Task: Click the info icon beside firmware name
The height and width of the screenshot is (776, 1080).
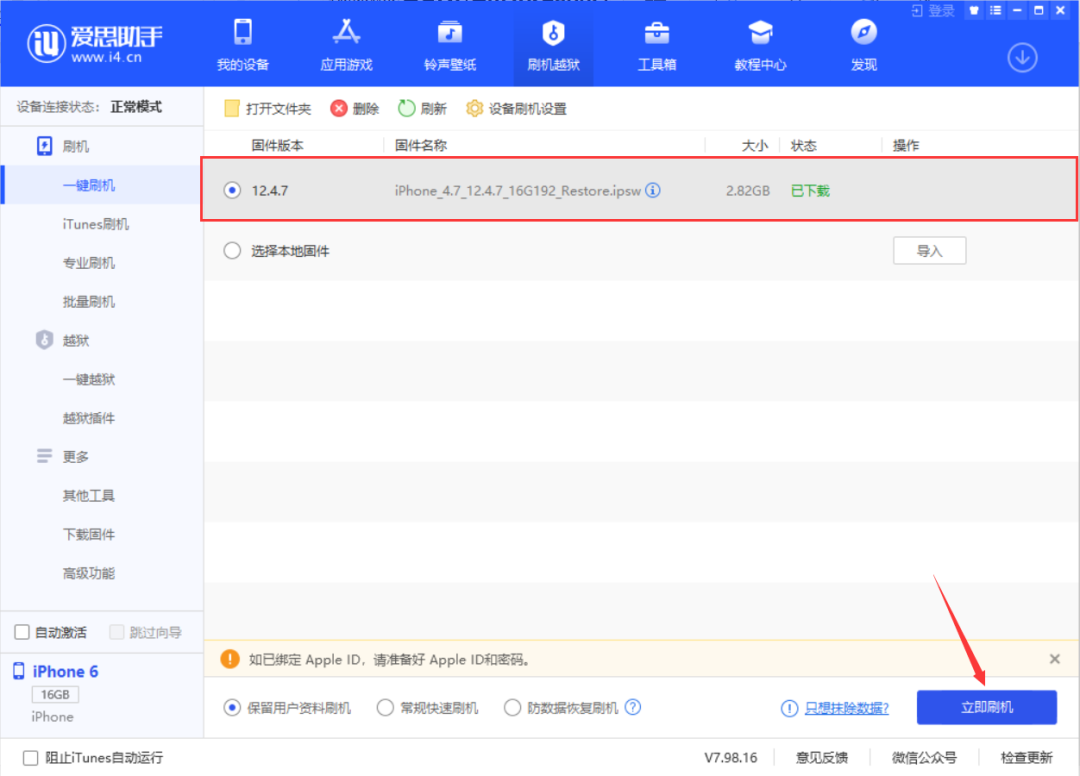Action: (653, 190)
